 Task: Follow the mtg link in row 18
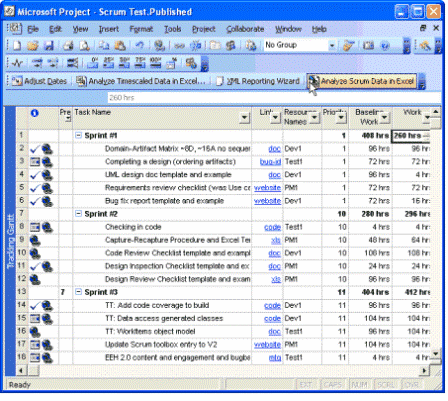275,358
